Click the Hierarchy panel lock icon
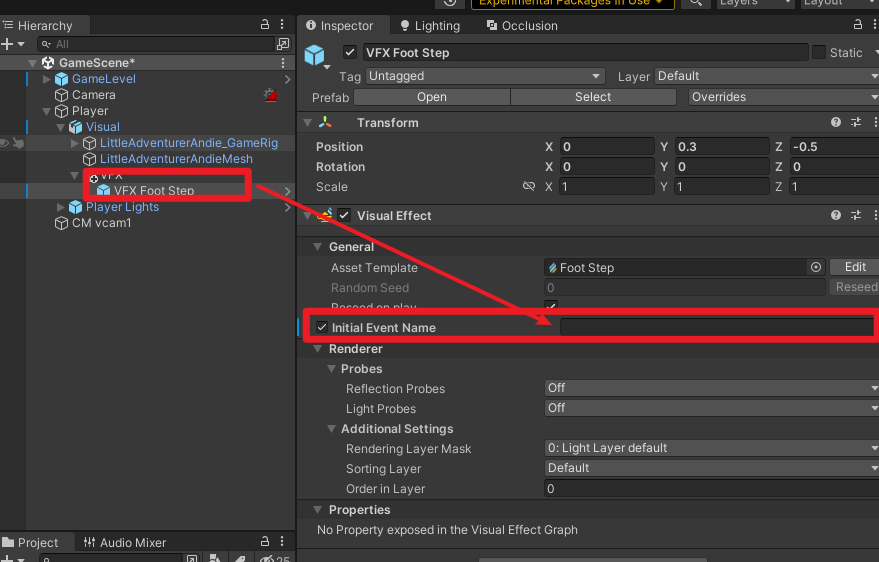879x562 pixels. click(x=265, y=25)
